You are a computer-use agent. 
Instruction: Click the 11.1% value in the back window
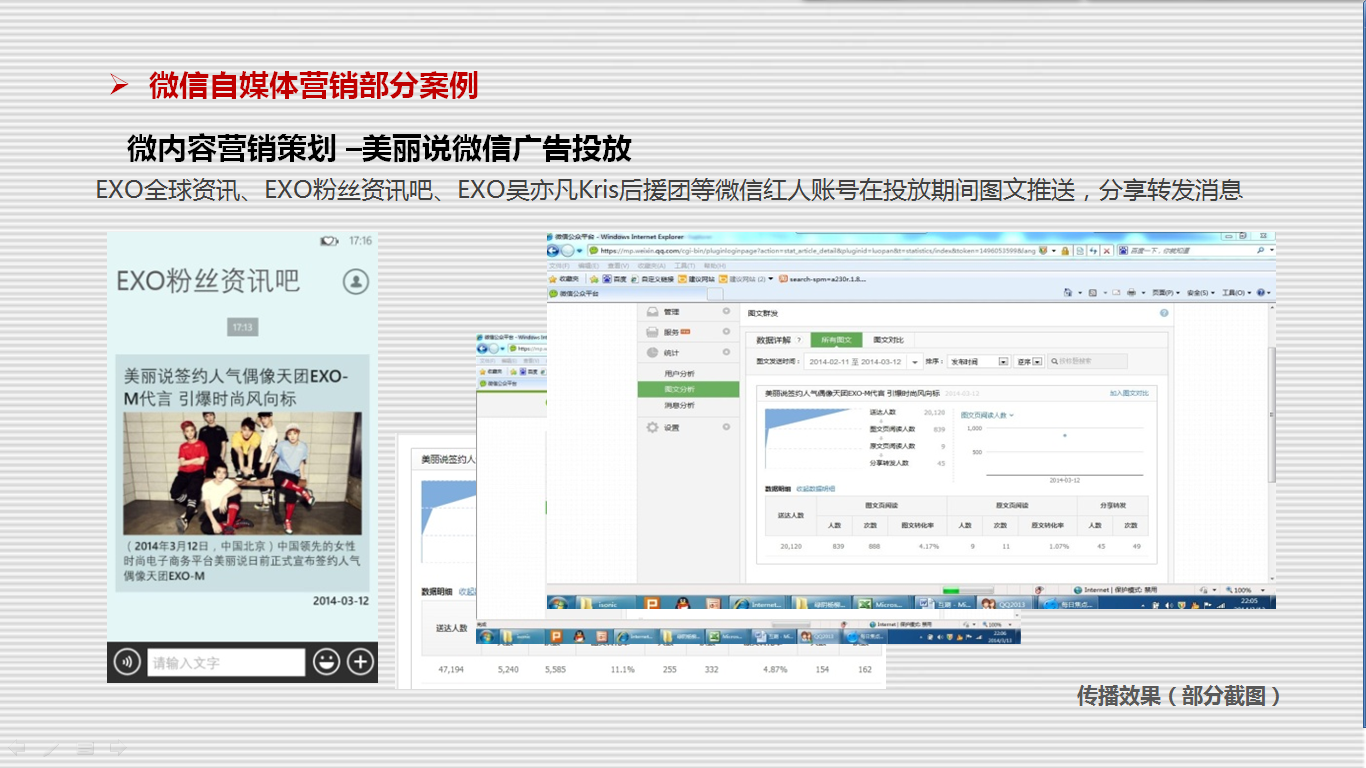623,669
